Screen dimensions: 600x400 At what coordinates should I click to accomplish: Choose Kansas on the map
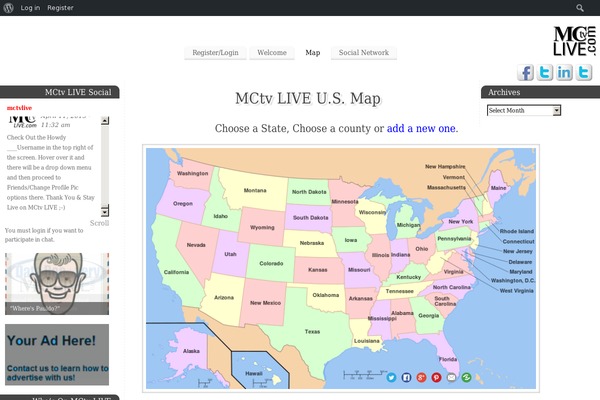(318, 270)
